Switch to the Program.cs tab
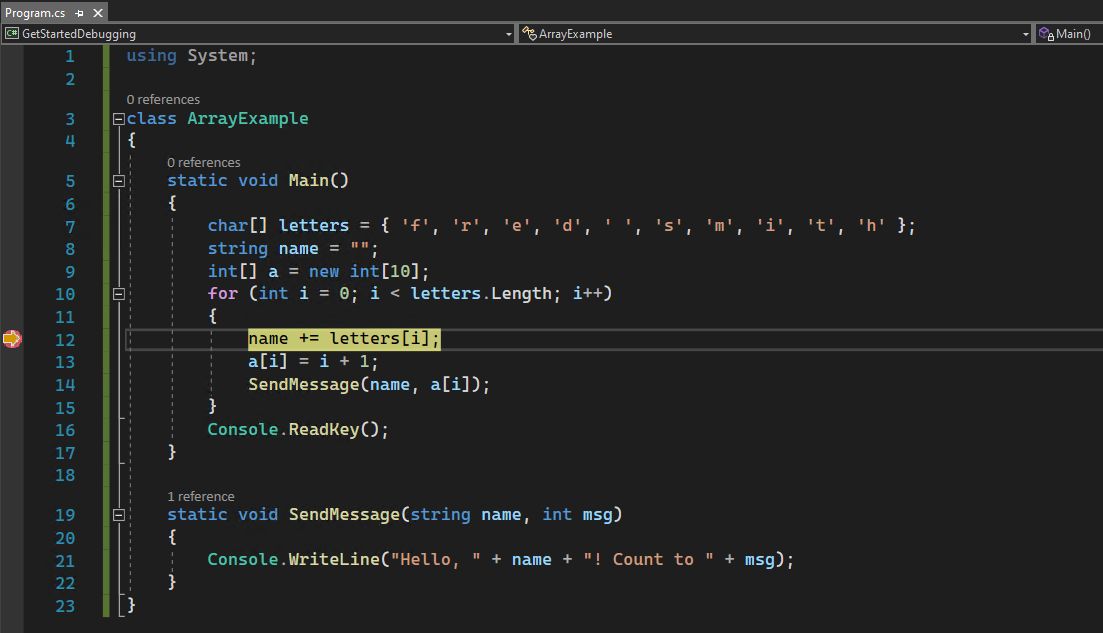Viewport: 1103px width, 633px height. pyautogui.click(x=35, y=12)
